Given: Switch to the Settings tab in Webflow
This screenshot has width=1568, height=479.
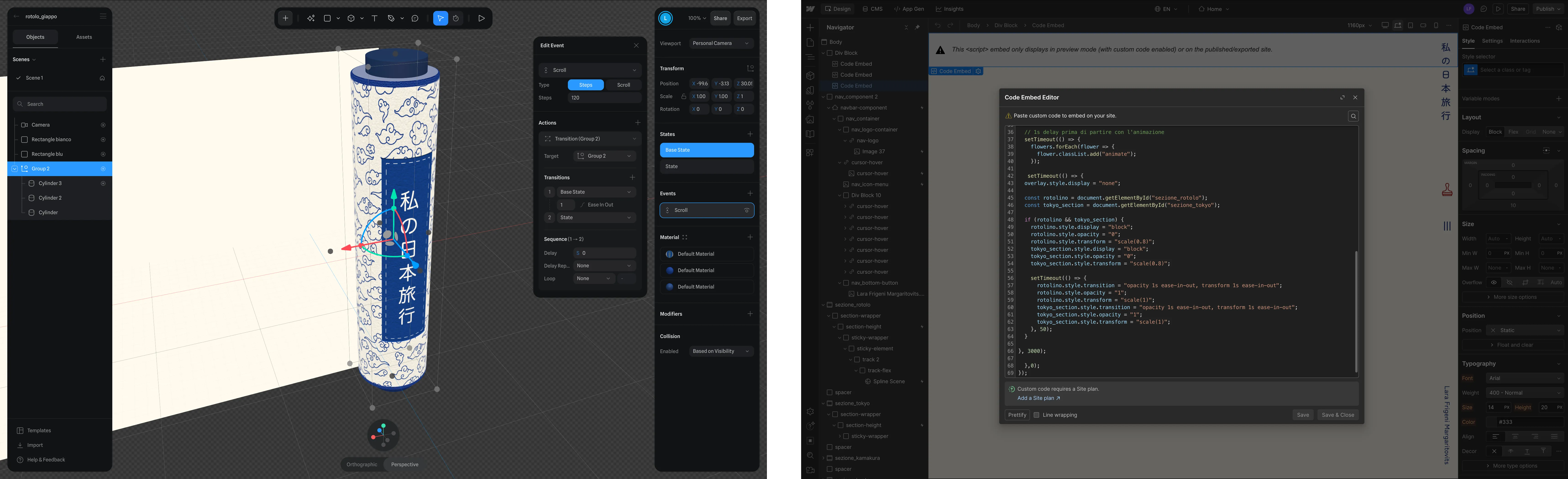Looking at the screenshot, I should click(1492, 41).
